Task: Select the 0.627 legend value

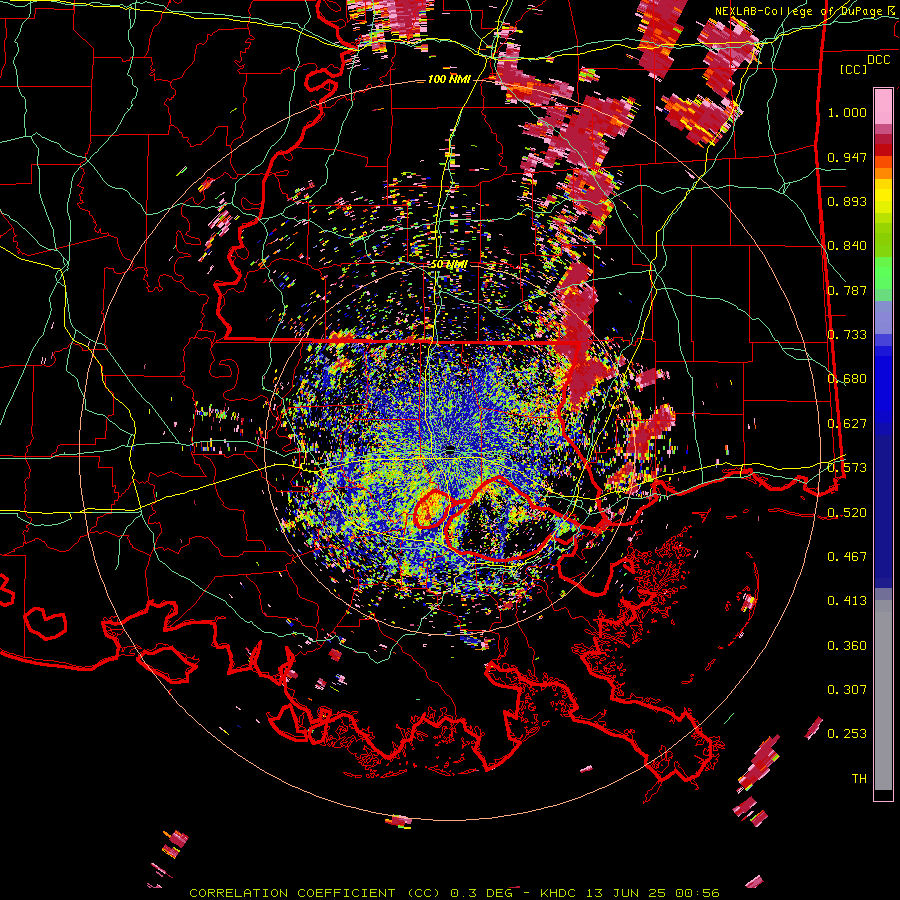Action: [847, 424]
